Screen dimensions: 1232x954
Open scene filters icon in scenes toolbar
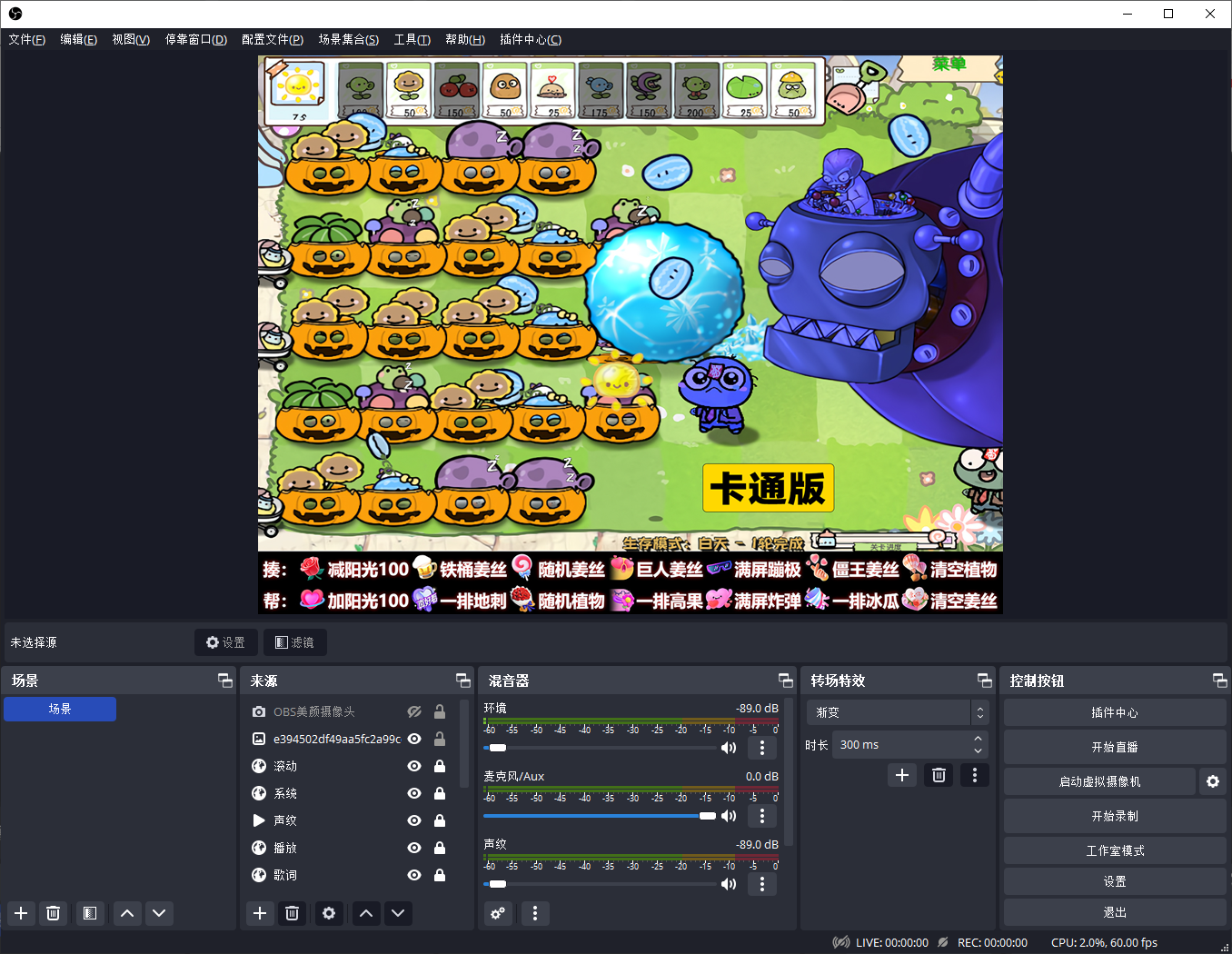tap(89, 913)
